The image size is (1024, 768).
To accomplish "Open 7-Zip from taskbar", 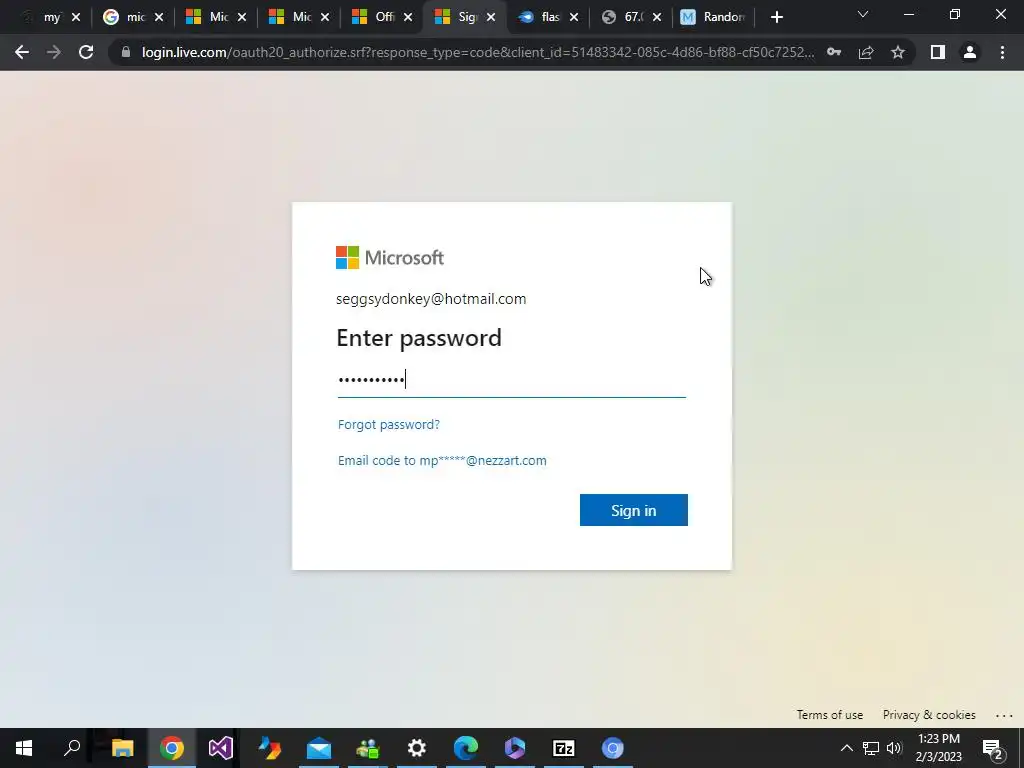I will tap(564, 748).
